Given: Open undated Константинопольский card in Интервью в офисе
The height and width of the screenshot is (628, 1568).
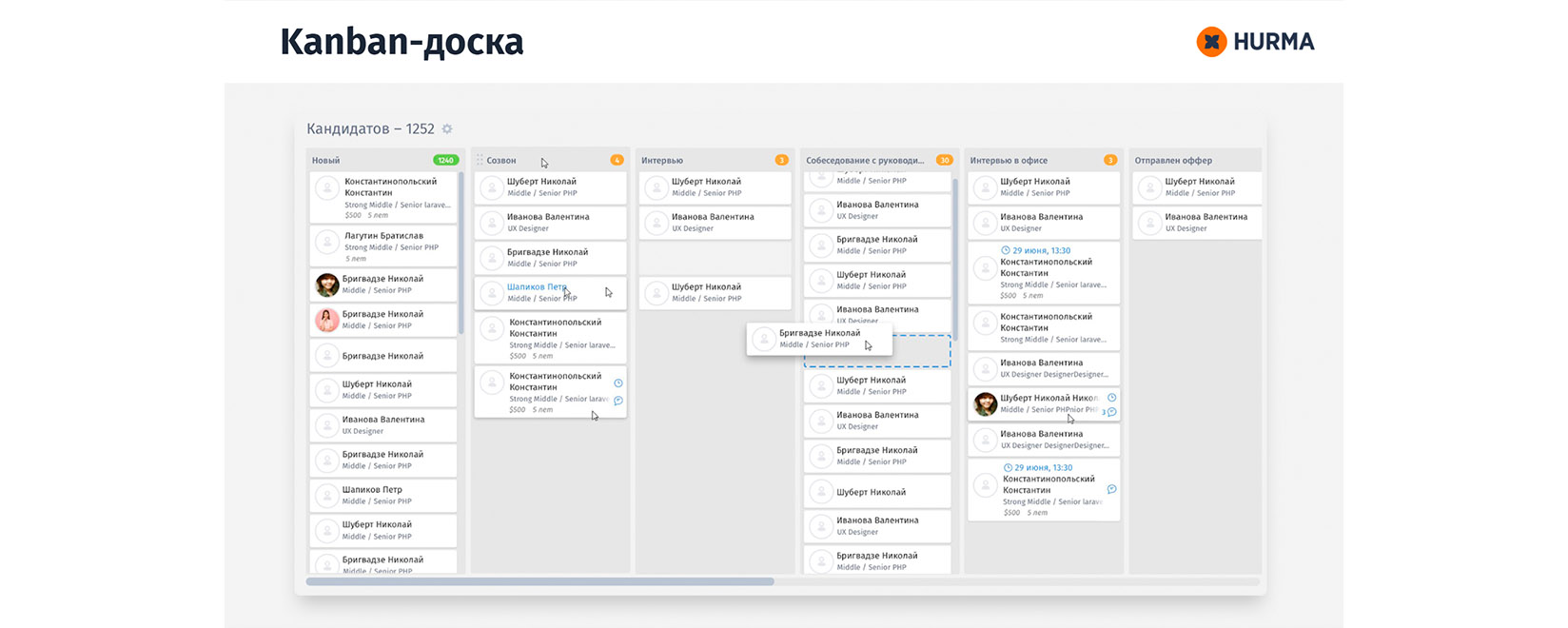Looking at the screenshot, I should point(1044,328).
